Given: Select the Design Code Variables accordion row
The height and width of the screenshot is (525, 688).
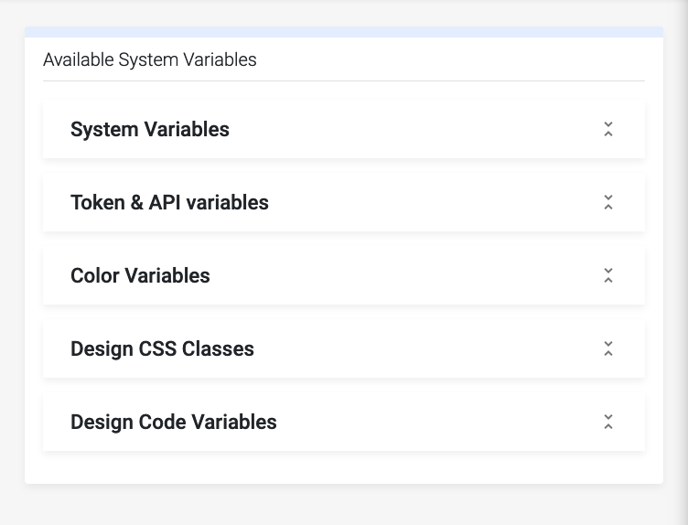Looking at the screenshot, I should 344,422.
